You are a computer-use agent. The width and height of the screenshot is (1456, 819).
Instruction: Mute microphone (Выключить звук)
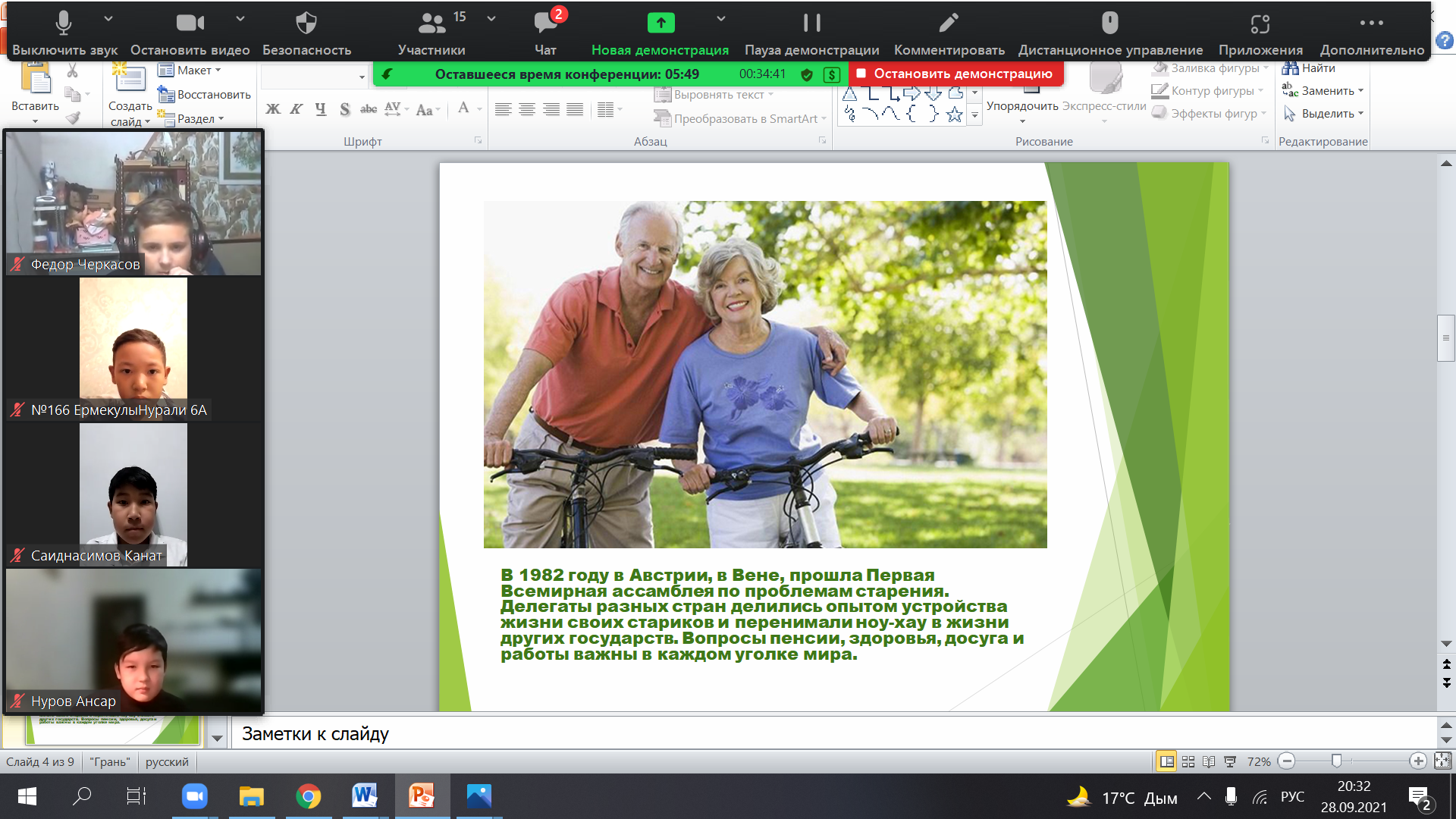[x=64, y=24]
